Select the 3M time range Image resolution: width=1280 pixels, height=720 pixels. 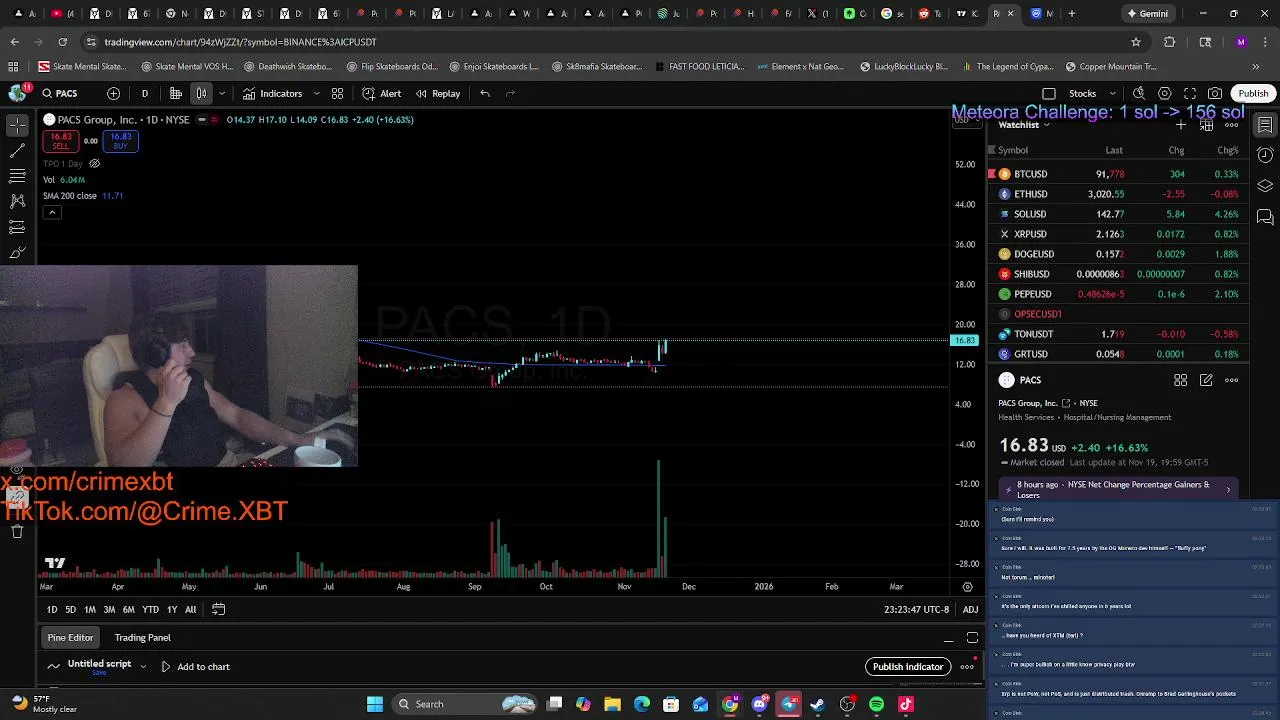pyautogui.click(x=109, y=609)
